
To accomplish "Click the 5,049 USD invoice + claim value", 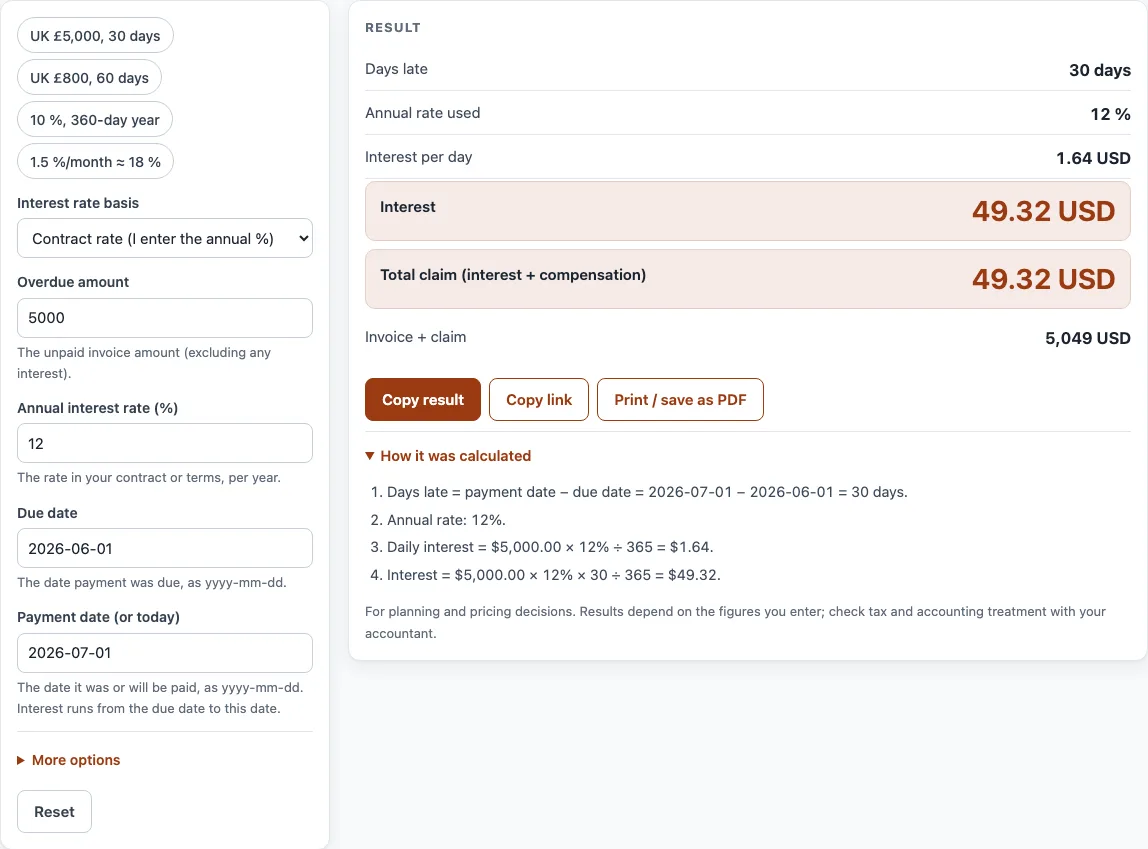I will (1087, 338).
